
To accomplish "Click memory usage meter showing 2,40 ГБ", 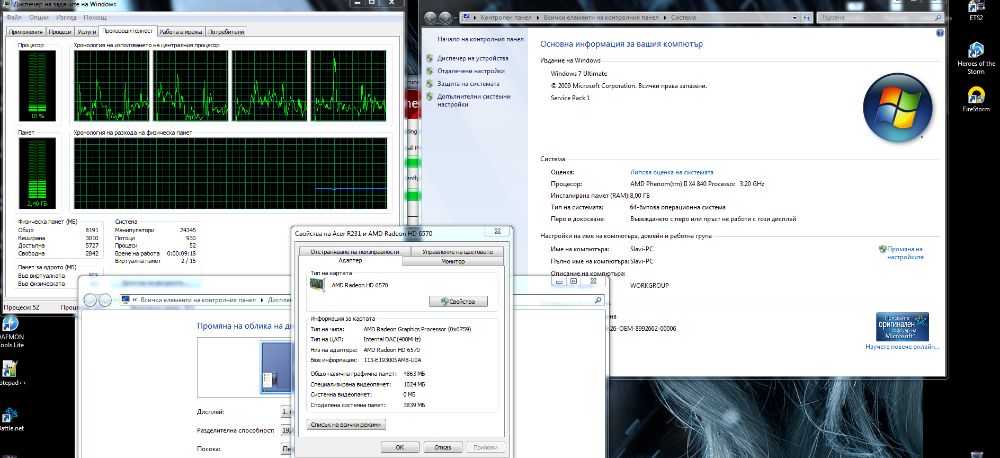I will (x=37, y=174).
